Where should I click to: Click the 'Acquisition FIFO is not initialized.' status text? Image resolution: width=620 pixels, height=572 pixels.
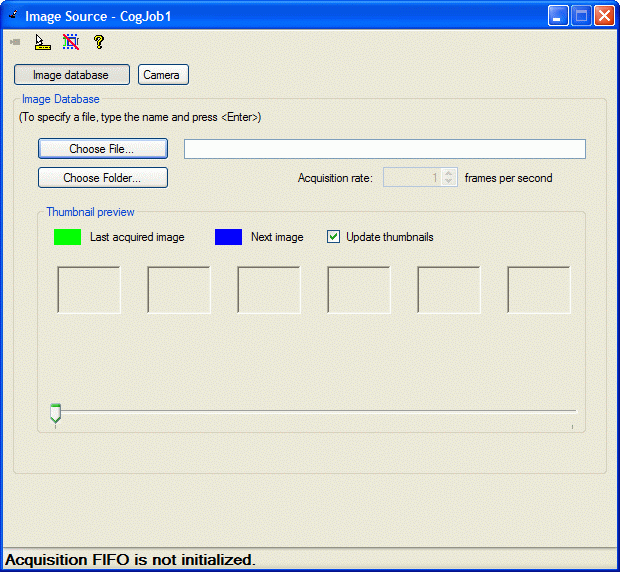130,560
